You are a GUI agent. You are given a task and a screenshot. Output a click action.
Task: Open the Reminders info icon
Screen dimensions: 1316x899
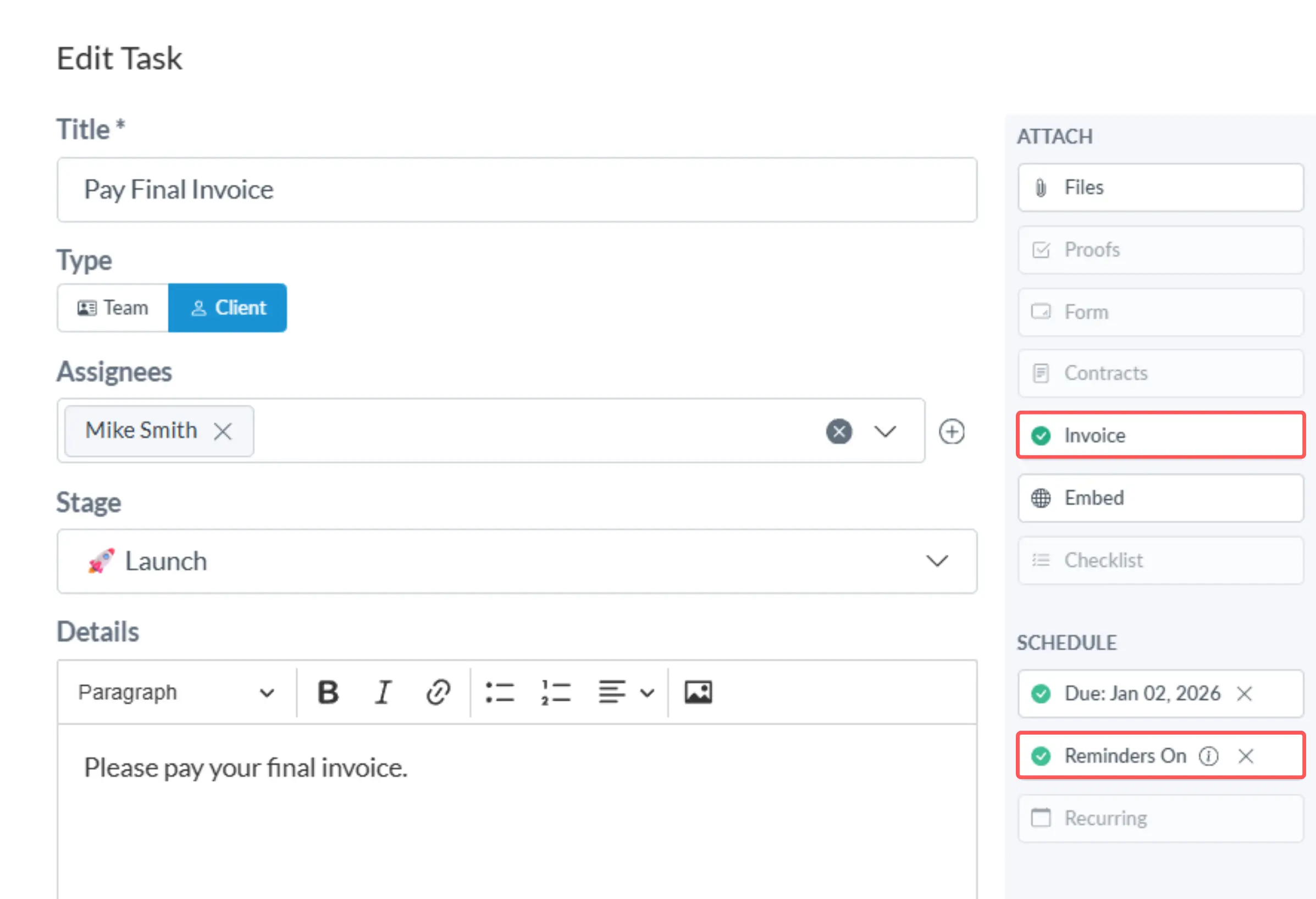click(1208, 755)
